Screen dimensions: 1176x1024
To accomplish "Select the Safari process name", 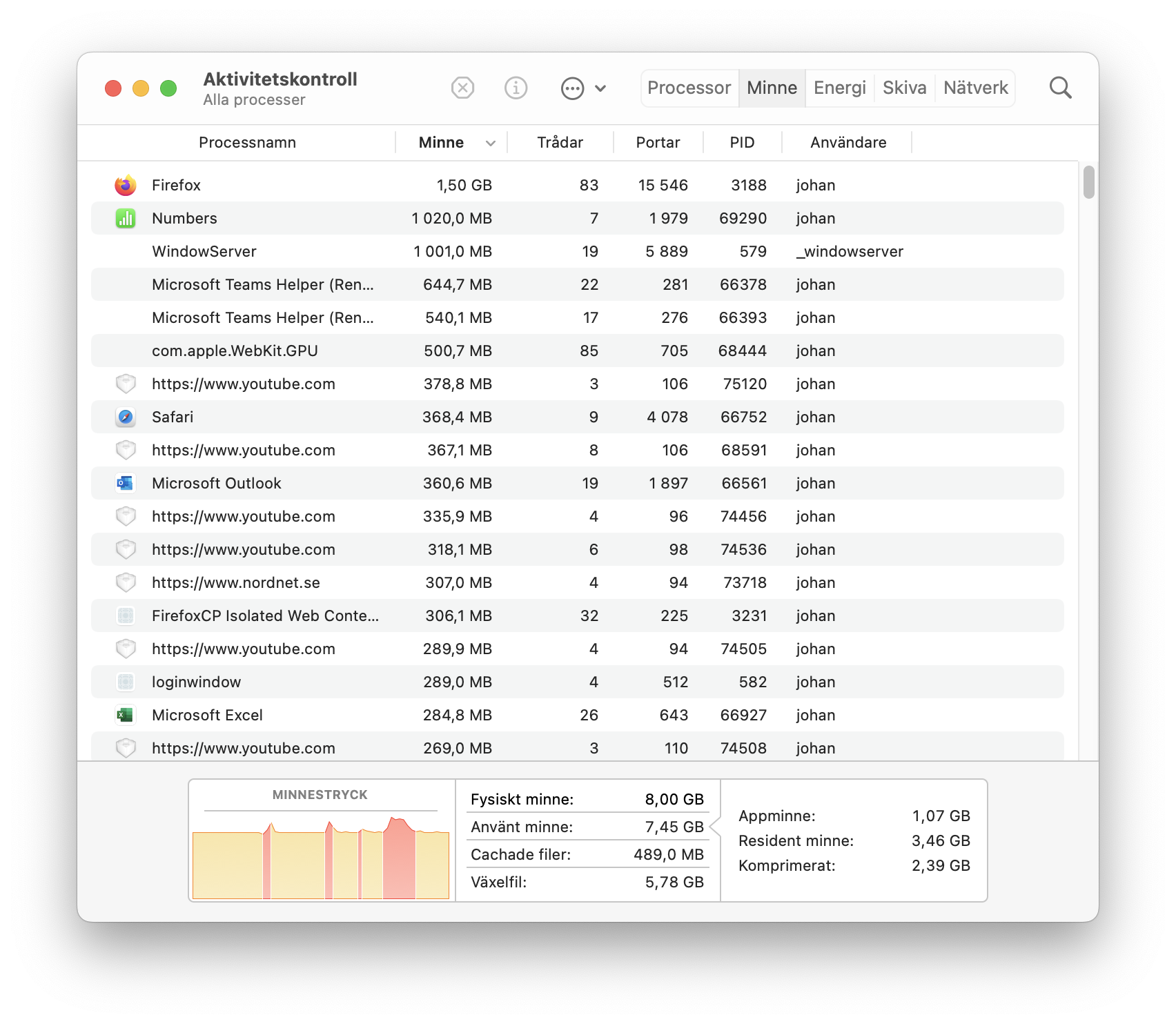I will pos(173,417).
